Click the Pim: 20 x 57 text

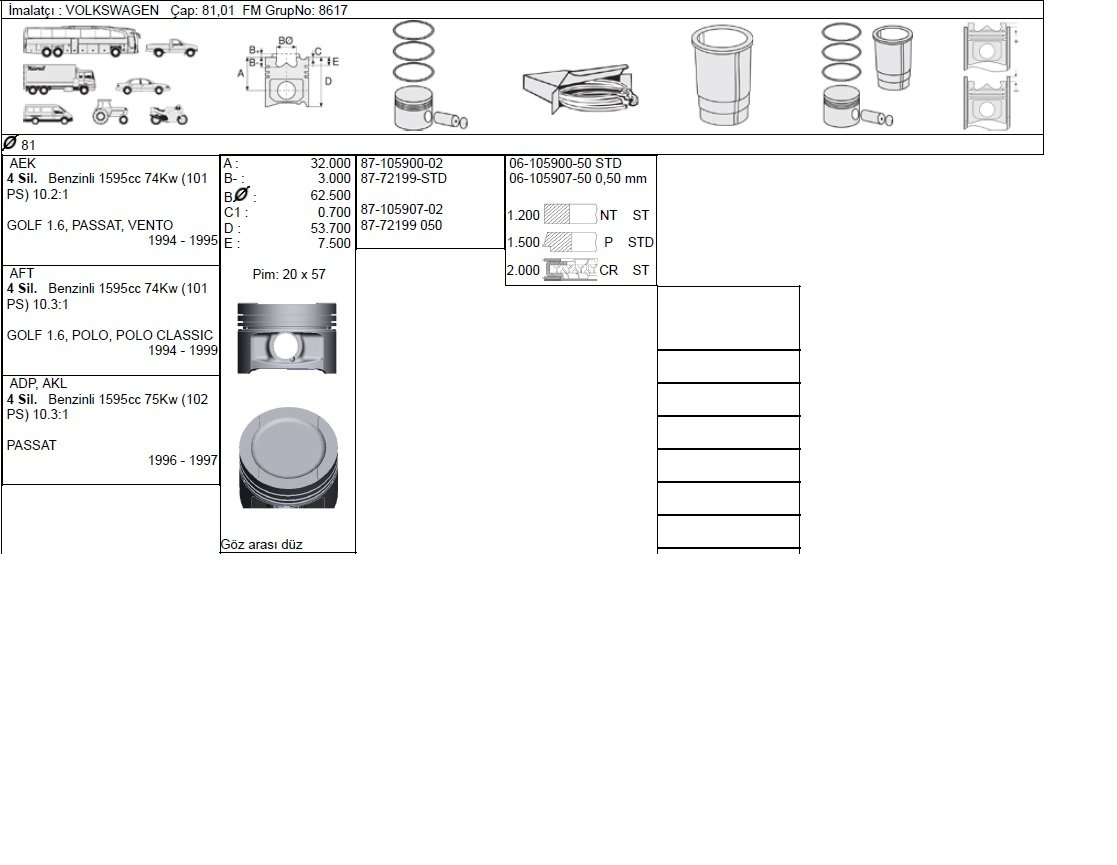pyautogui.click(x=289, y=274)
